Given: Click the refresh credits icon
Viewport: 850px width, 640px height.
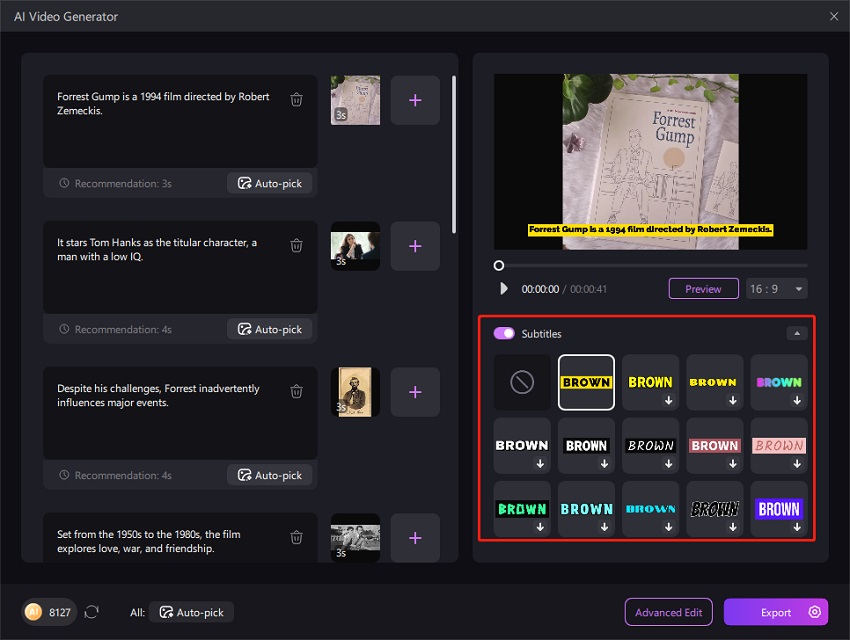Looking at the screenshot, I should click(92, 612).
